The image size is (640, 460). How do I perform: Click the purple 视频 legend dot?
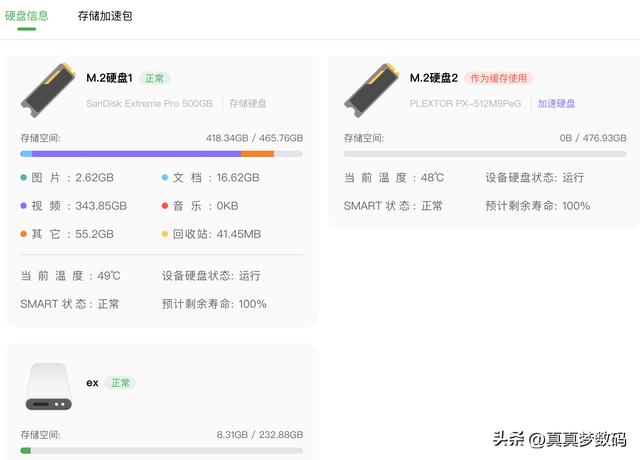tap(23, 206)
